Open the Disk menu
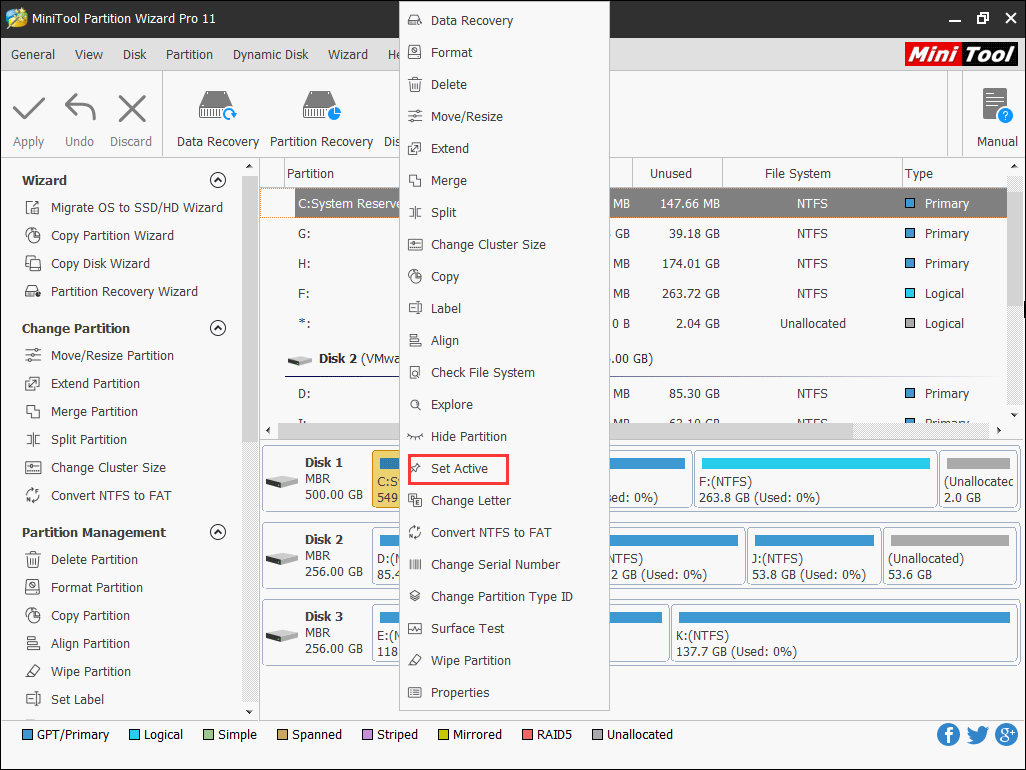Viewport: 1026px width, 770px height. [134, 54]
